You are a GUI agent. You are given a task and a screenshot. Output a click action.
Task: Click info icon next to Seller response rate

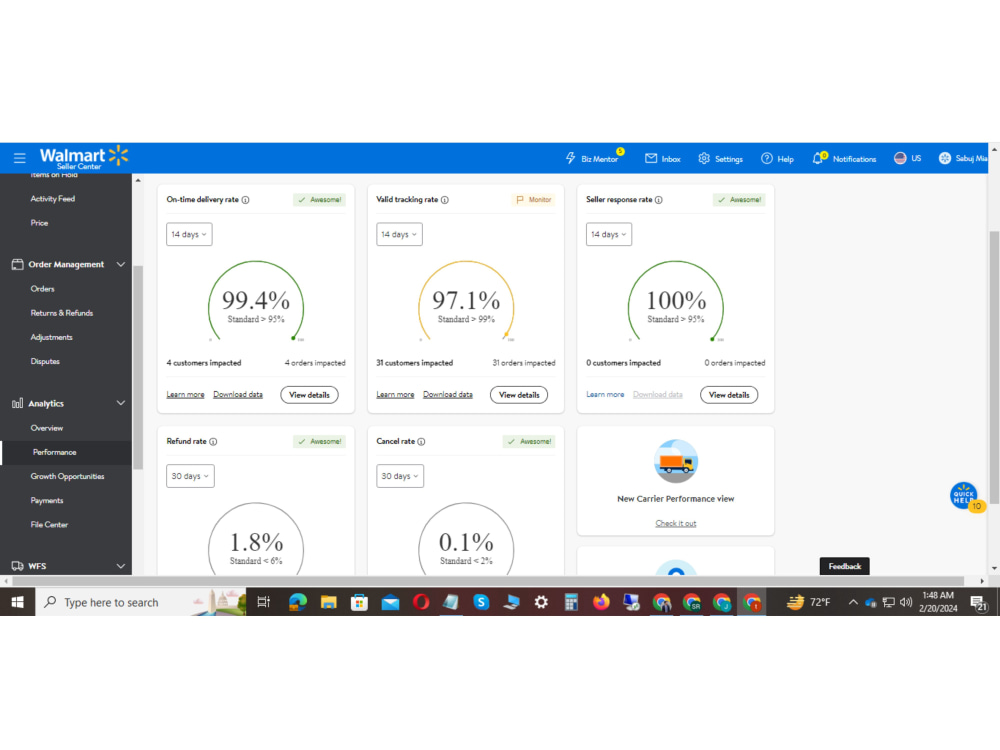tap(658, 200)
